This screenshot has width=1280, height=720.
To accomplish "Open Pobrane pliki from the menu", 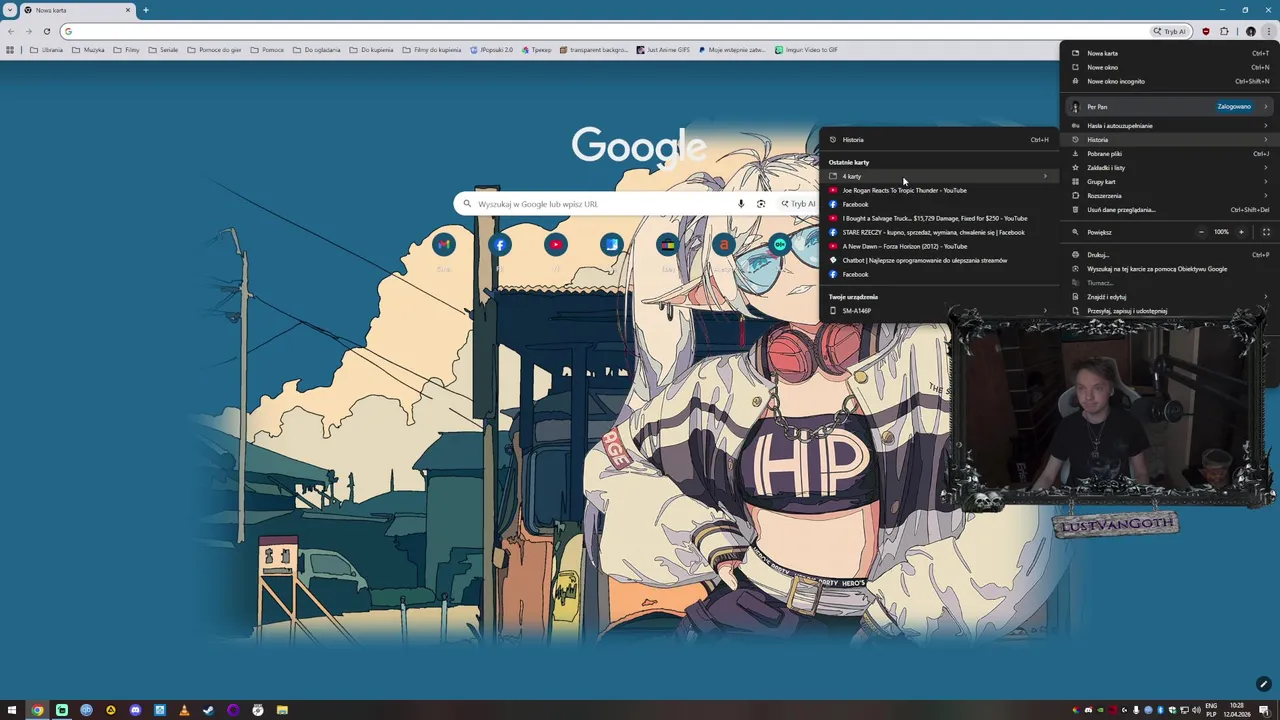I will coord(1169,154).
